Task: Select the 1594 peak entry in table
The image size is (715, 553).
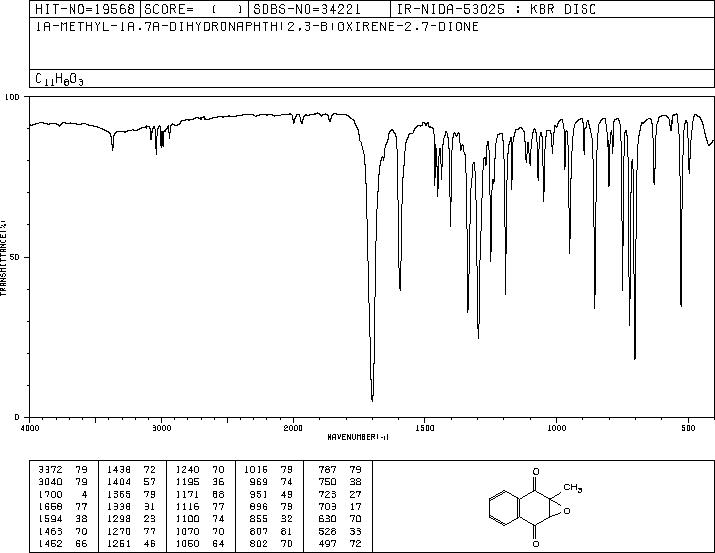Action: pos(62,519)
